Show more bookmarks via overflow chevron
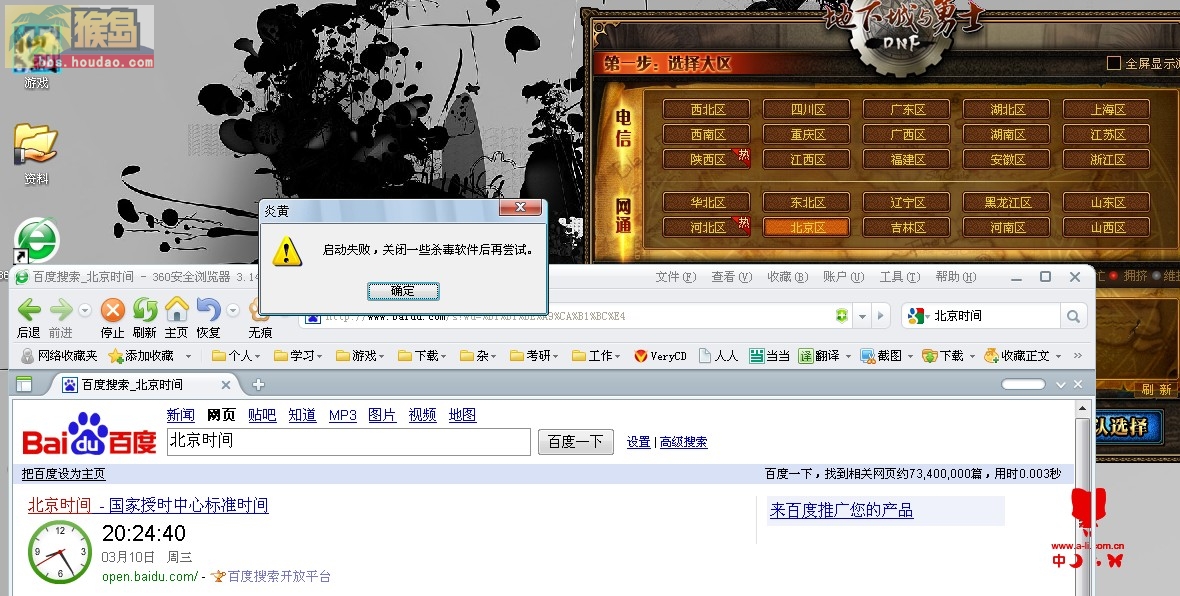1180x596 pixels. tap(1078, 355)
